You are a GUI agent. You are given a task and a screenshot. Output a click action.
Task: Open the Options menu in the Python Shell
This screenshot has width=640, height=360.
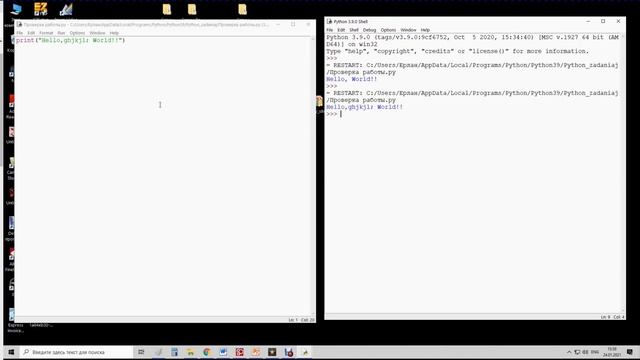click(388, 30)
